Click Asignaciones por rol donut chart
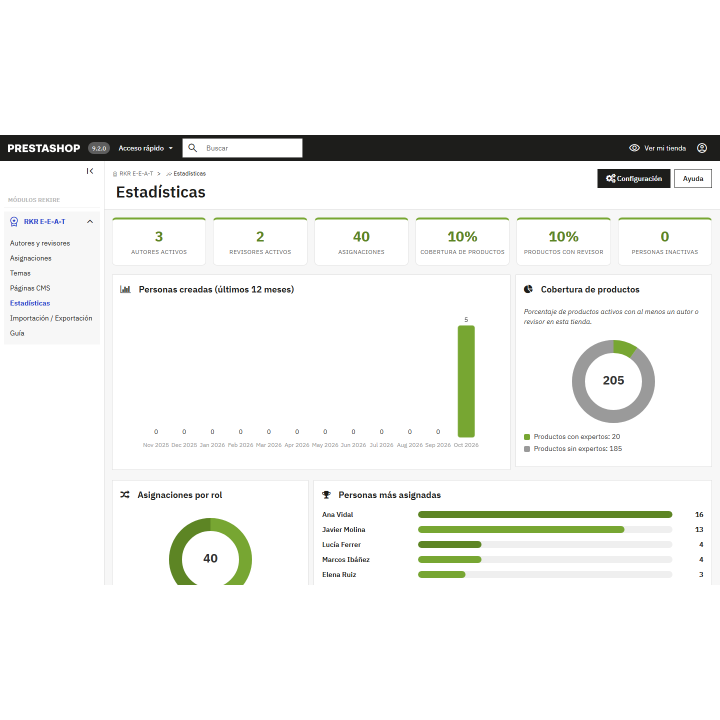The image size is (720, 720). 210,551
